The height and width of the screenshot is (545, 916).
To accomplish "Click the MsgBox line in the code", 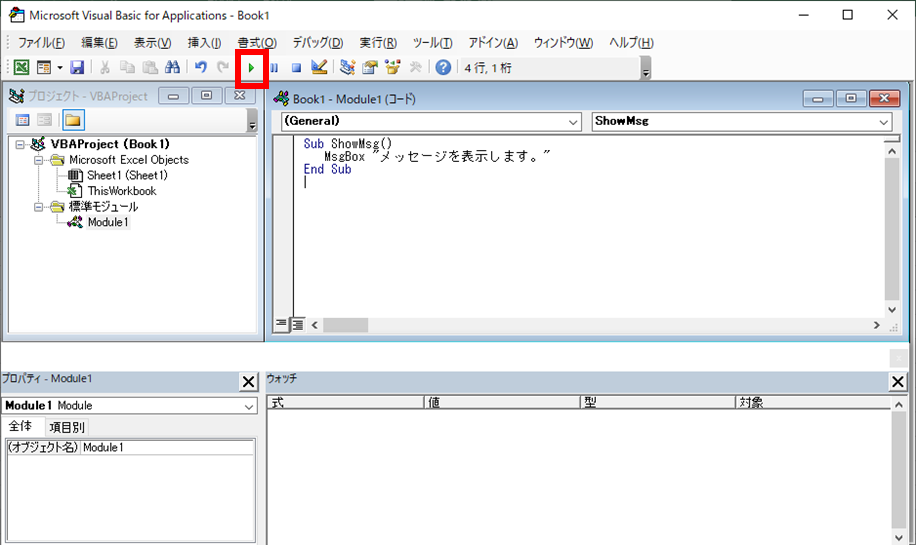I will pyautogui.click(x=437, y=157).
